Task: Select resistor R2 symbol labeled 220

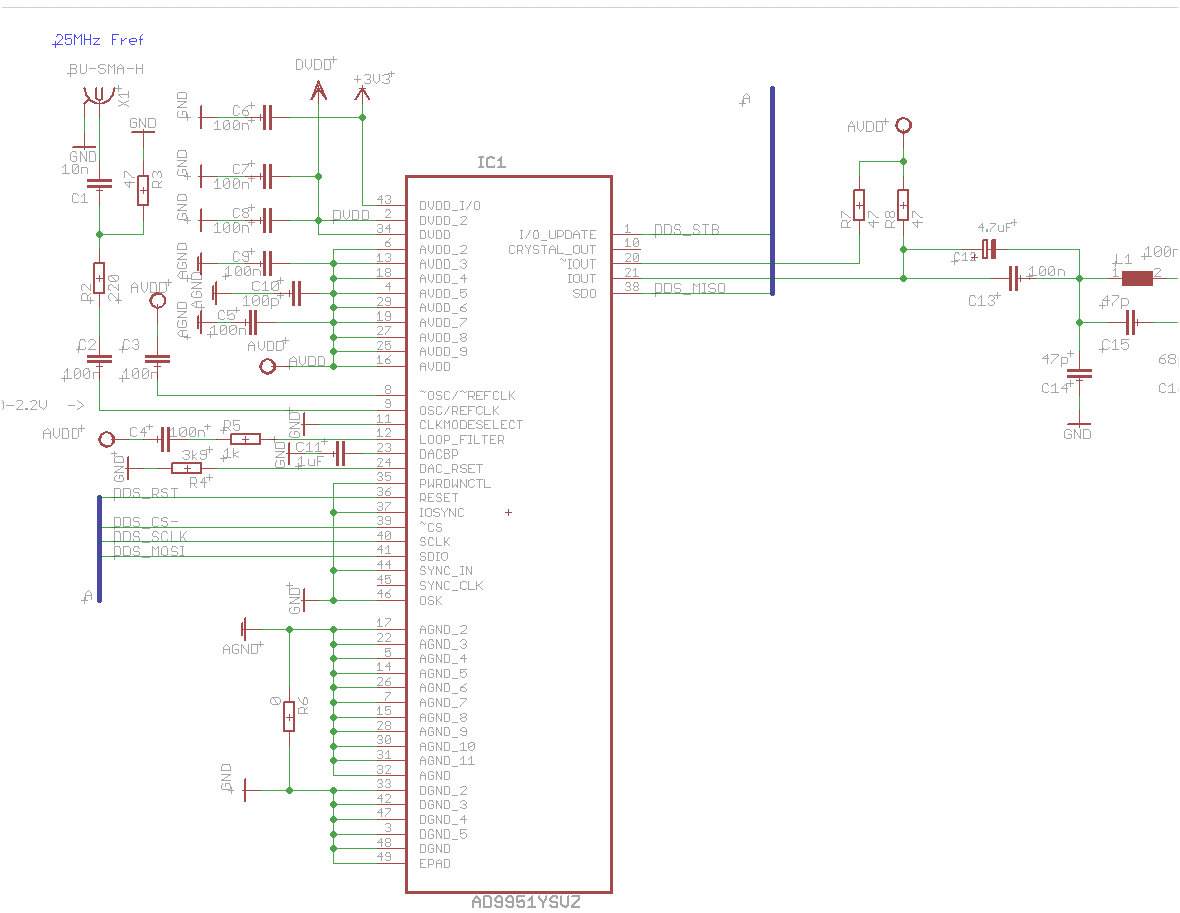Action: tap(99, 278)
